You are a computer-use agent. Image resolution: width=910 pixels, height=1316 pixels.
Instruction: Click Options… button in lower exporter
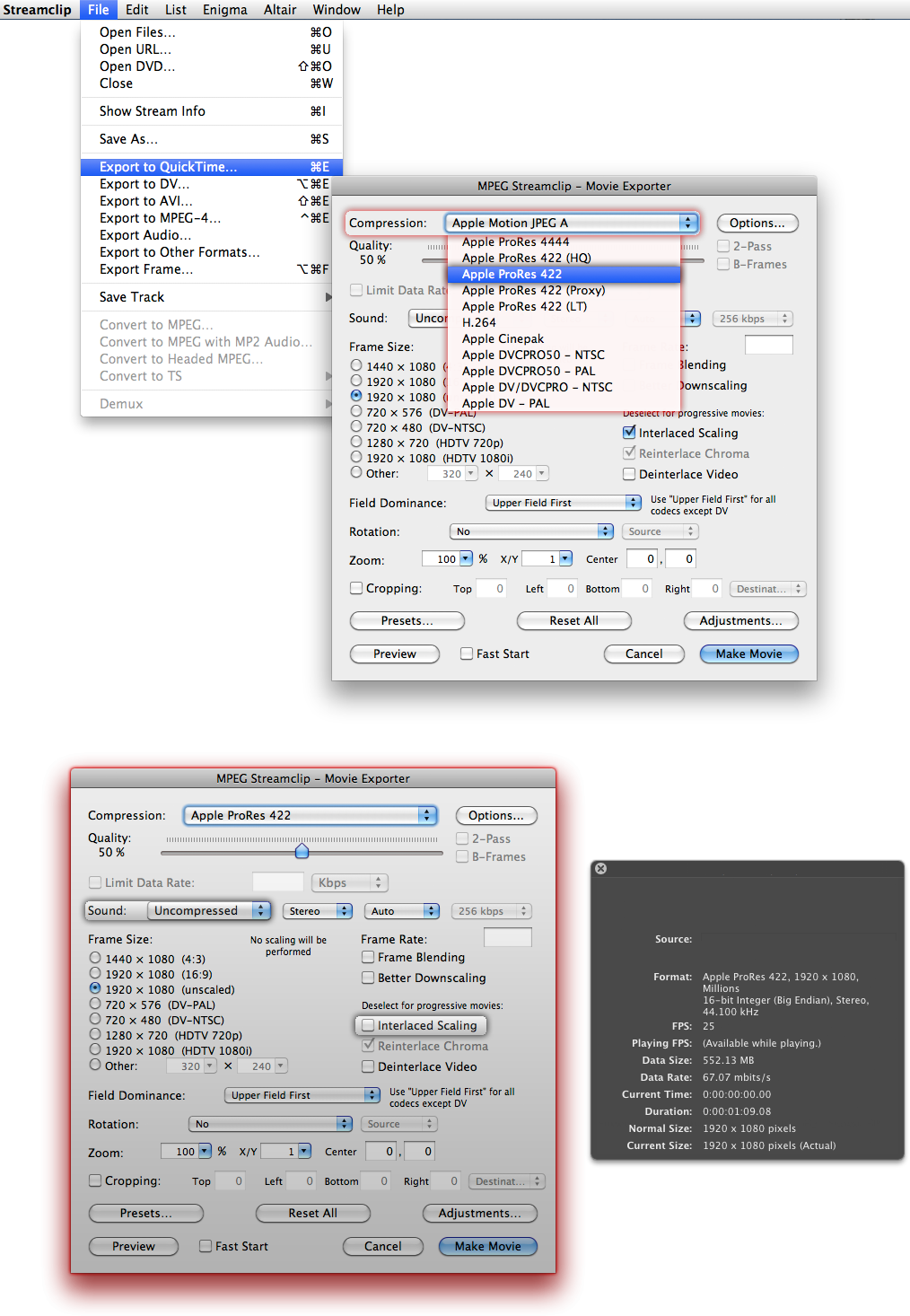tap(496, 815)
